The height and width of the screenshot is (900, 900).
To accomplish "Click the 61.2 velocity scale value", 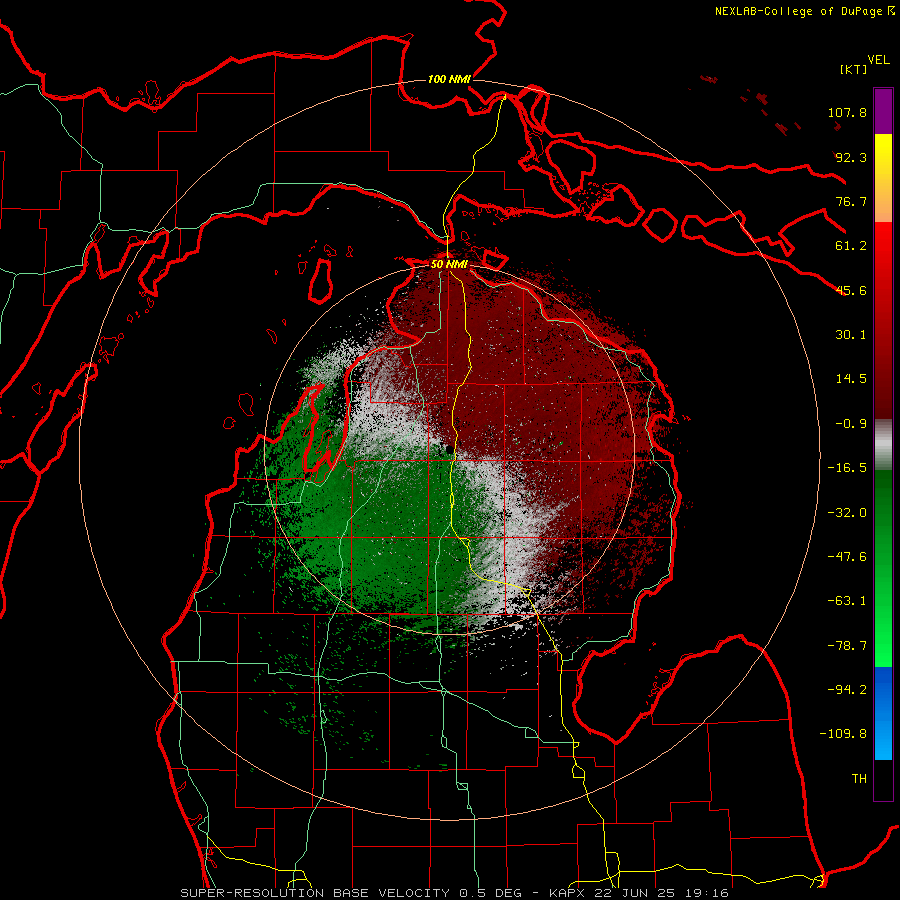I will click(x=851, y=246).
